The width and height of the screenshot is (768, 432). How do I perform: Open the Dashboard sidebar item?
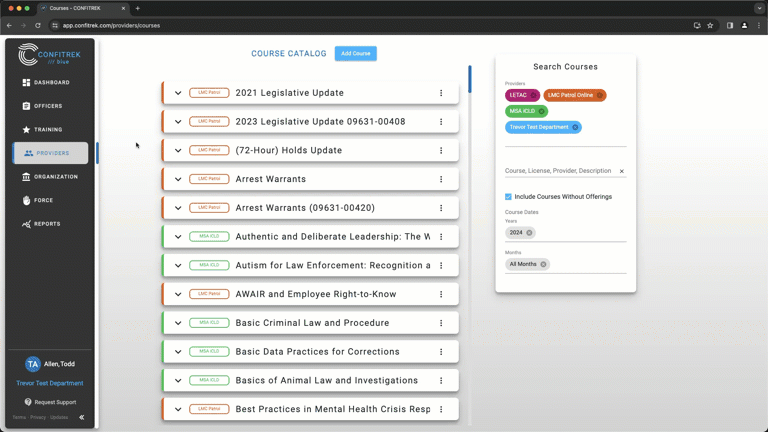[46, 82]
